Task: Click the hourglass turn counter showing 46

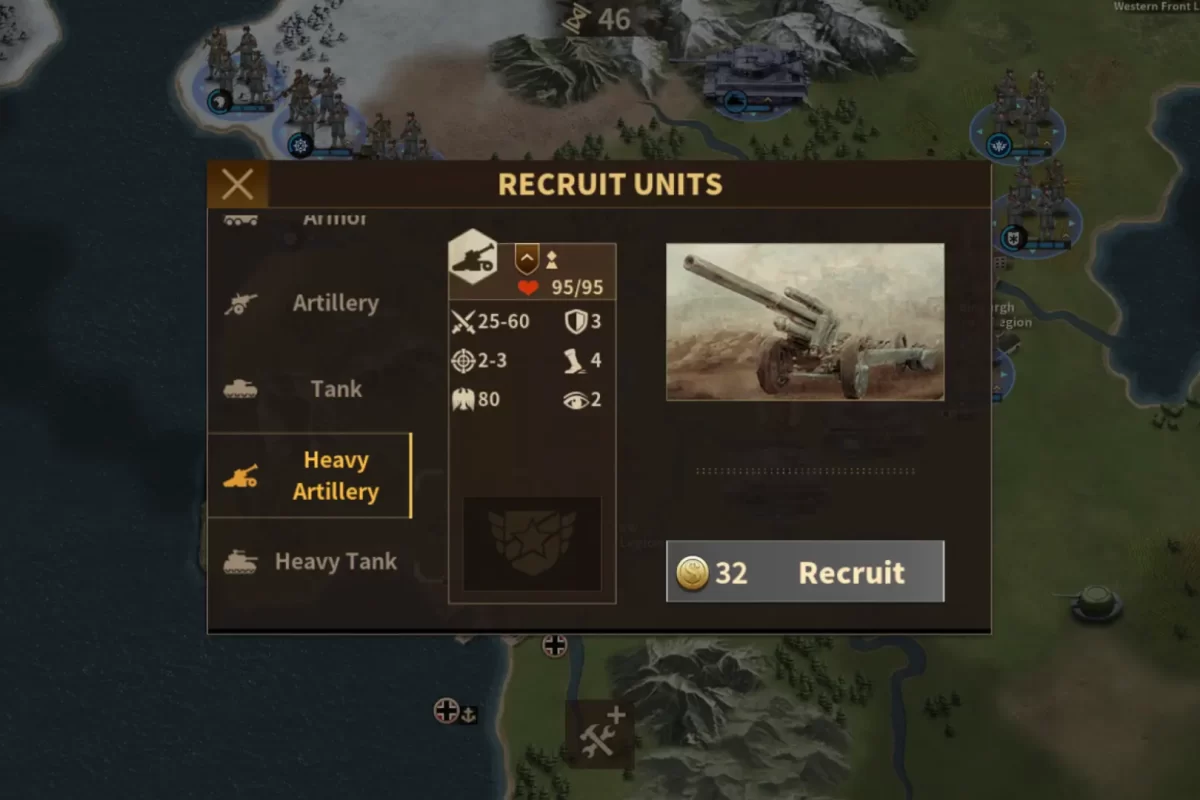Action: coord(600,18)
